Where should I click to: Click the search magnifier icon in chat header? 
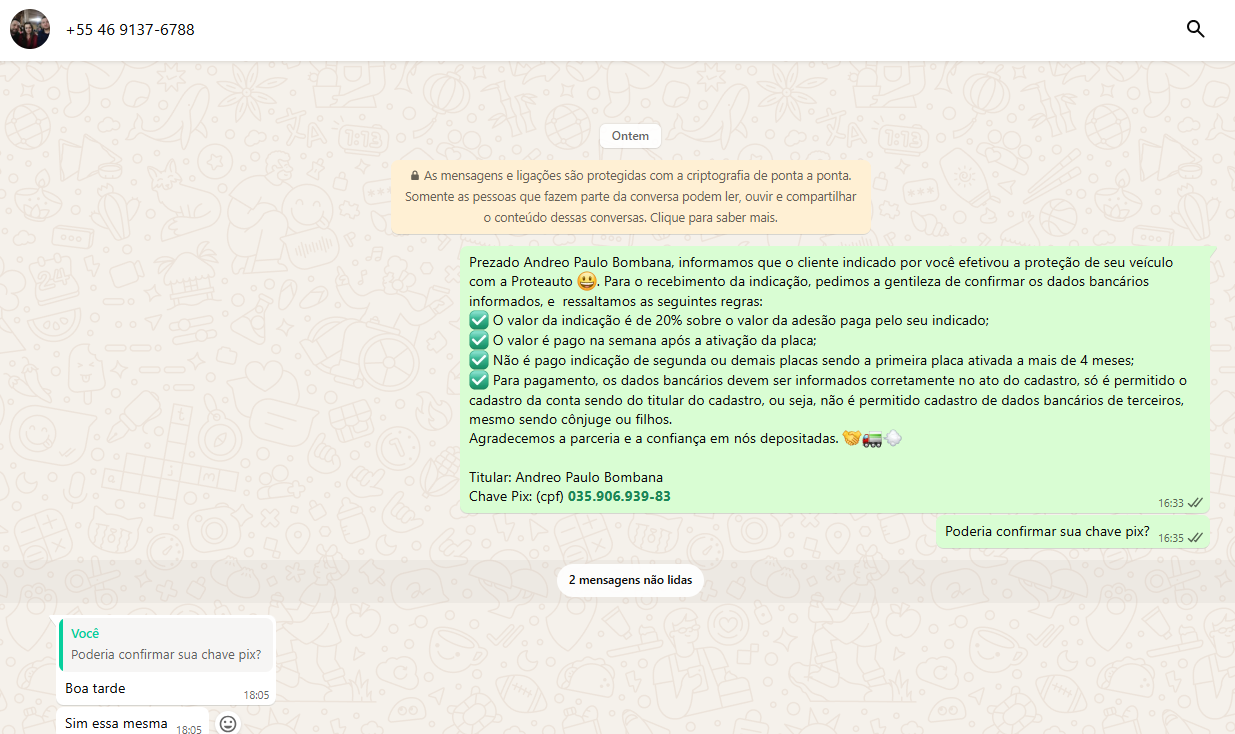(1195, 29)
